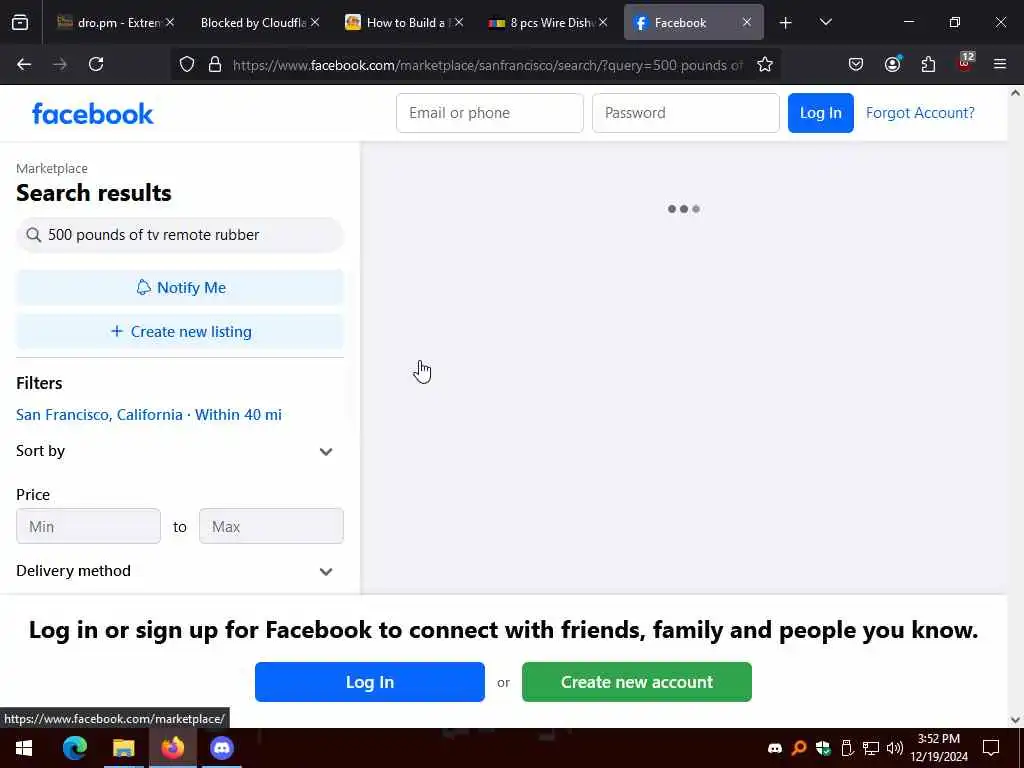Screen dimensions: 1024x768
Task: Click the URL address bar
Action: (487, 65)
